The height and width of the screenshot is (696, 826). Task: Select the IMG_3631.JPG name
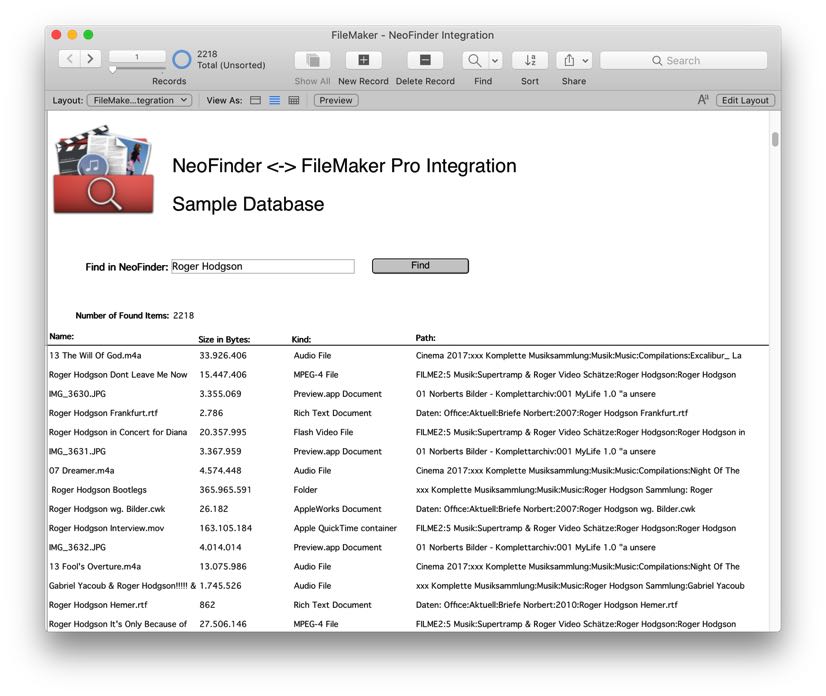(77, 452)
